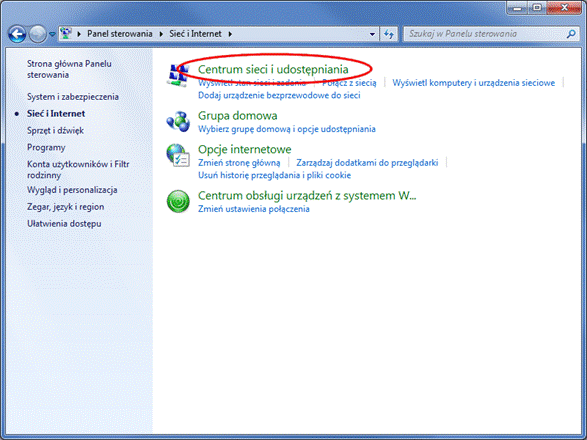
Task: Click the Control Panel icon in address bar
Action: coord(66,34)
